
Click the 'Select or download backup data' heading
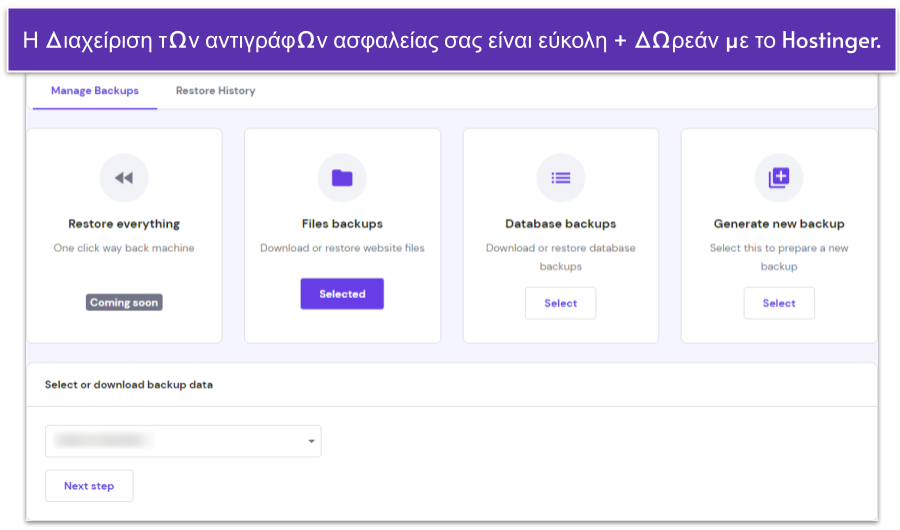click(129, 384)
